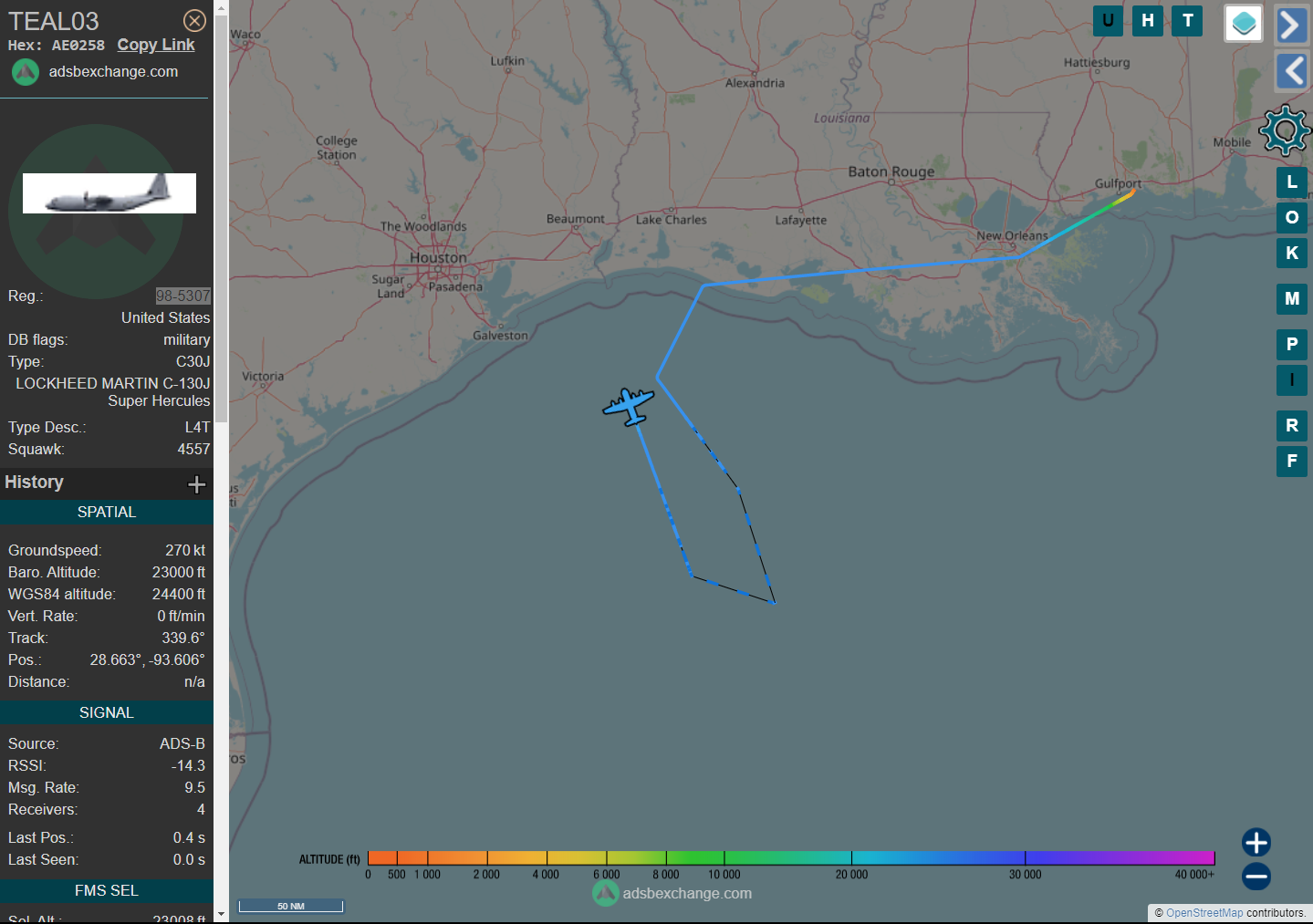Screen dimensions: 1313x924
Task: Click the WGS84 altitude value 24400 ft
Action: [x=179, y=595]
